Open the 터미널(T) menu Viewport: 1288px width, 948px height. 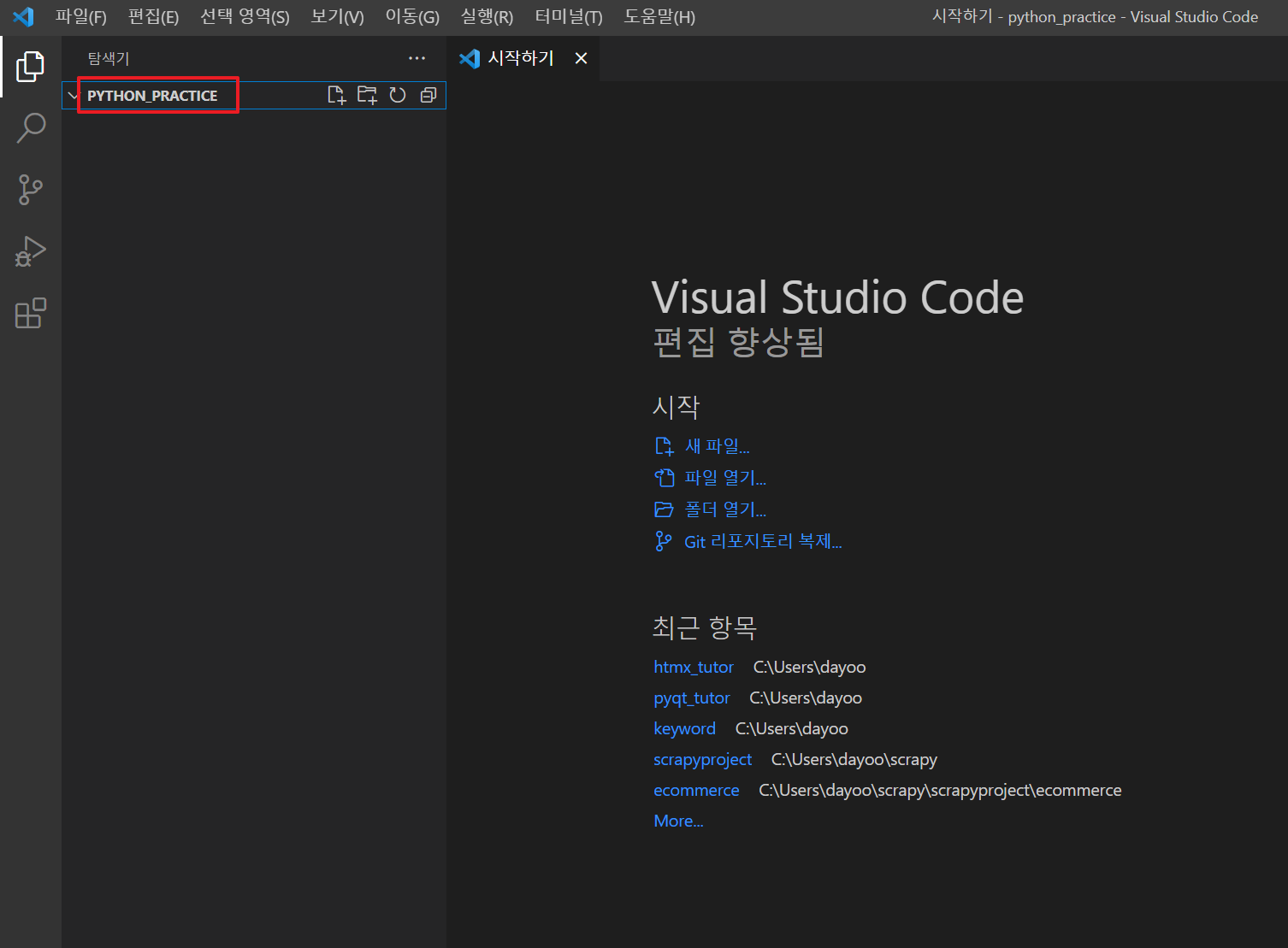(569, 17)
